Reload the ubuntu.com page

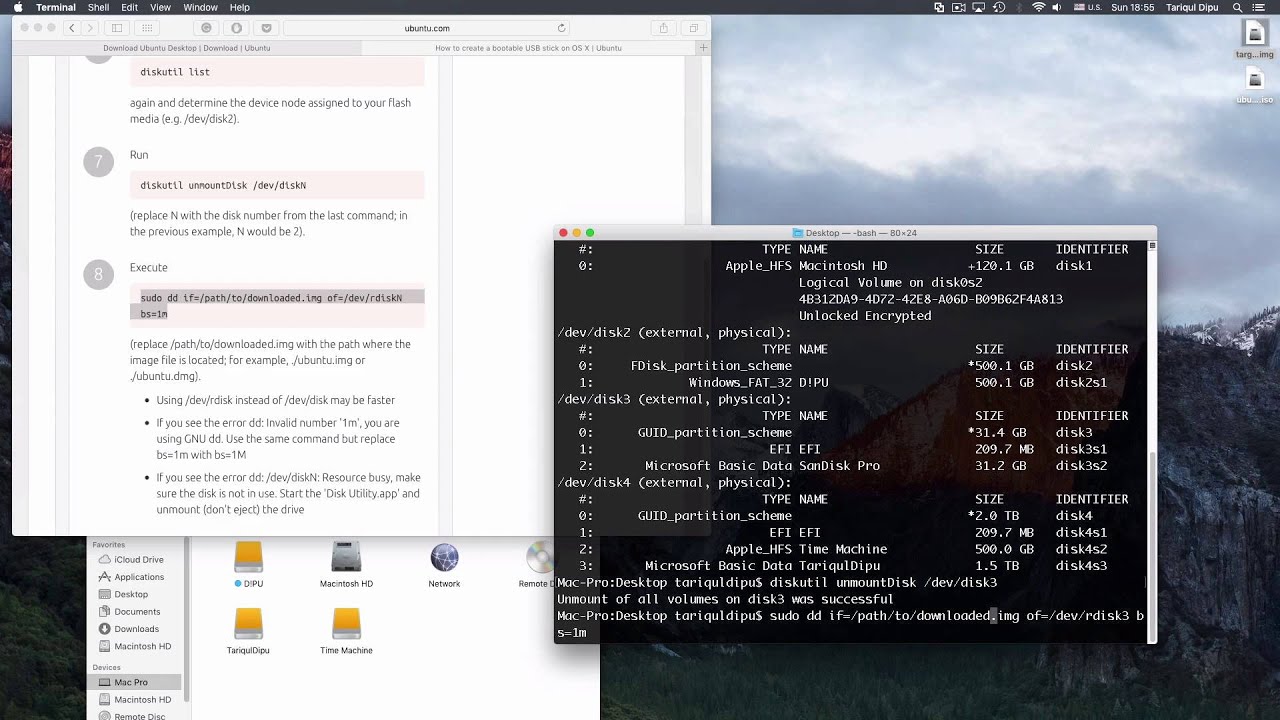(561, 28)
